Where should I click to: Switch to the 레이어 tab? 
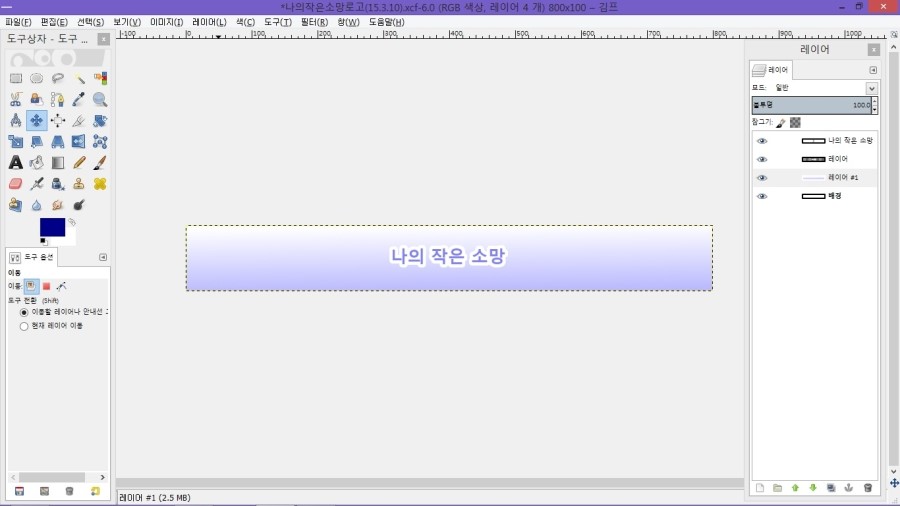(771, 70)
